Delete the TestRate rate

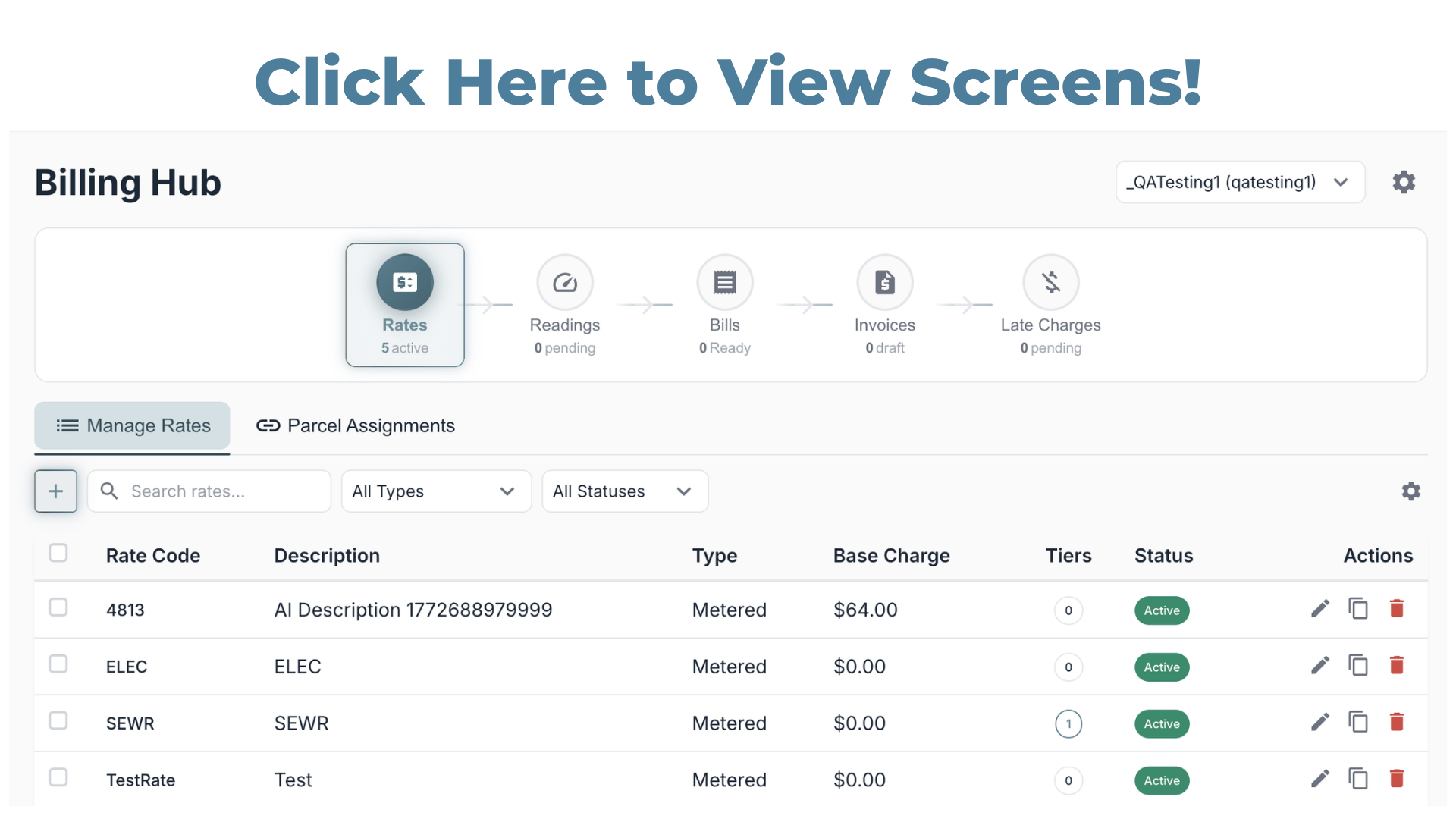1397,779
